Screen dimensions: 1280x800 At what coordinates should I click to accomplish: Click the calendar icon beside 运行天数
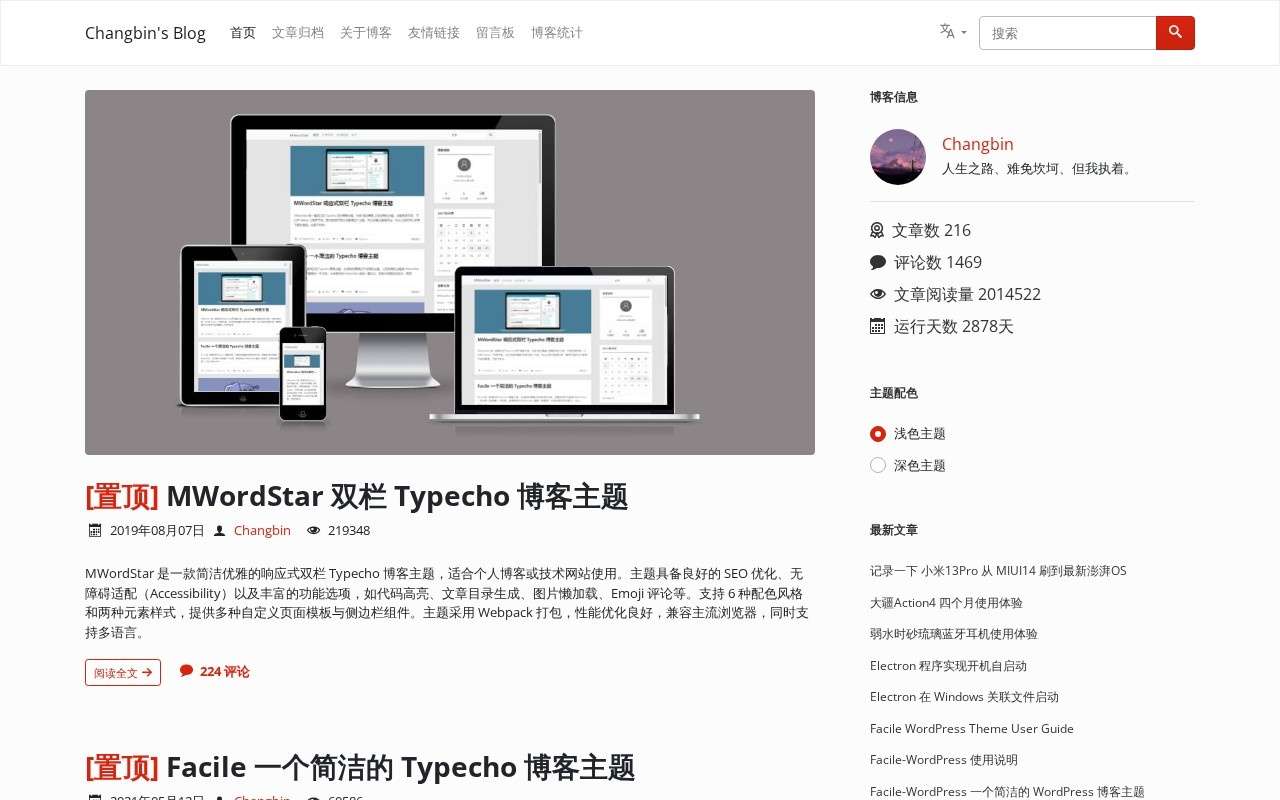click(x=878, y=326)
